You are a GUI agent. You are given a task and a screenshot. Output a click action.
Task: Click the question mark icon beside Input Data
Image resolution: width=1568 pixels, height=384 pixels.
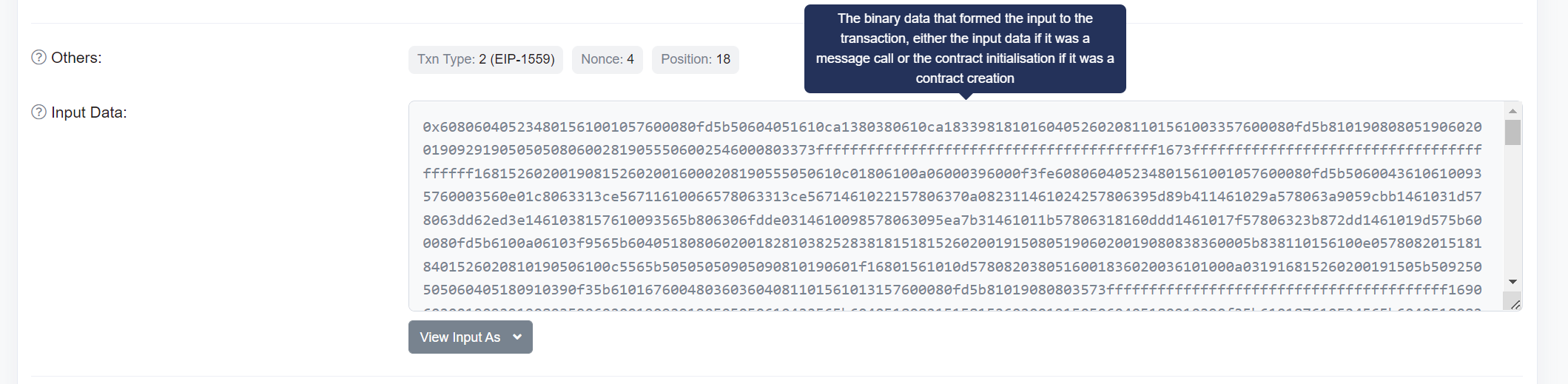(x=38, y=112)
